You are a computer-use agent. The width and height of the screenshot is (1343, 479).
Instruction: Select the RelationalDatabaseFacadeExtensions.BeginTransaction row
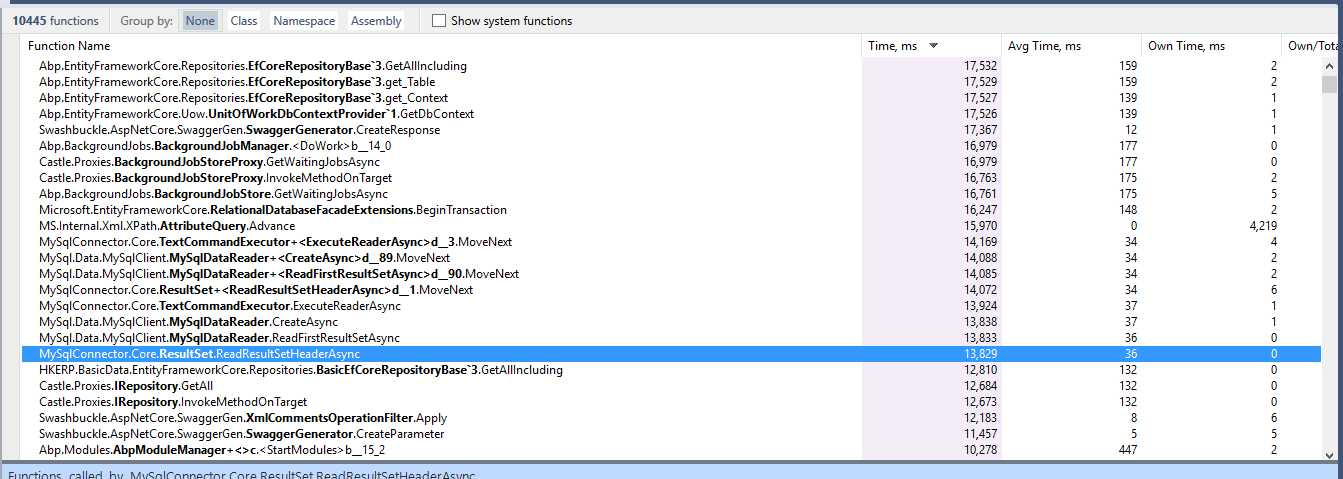671,210
